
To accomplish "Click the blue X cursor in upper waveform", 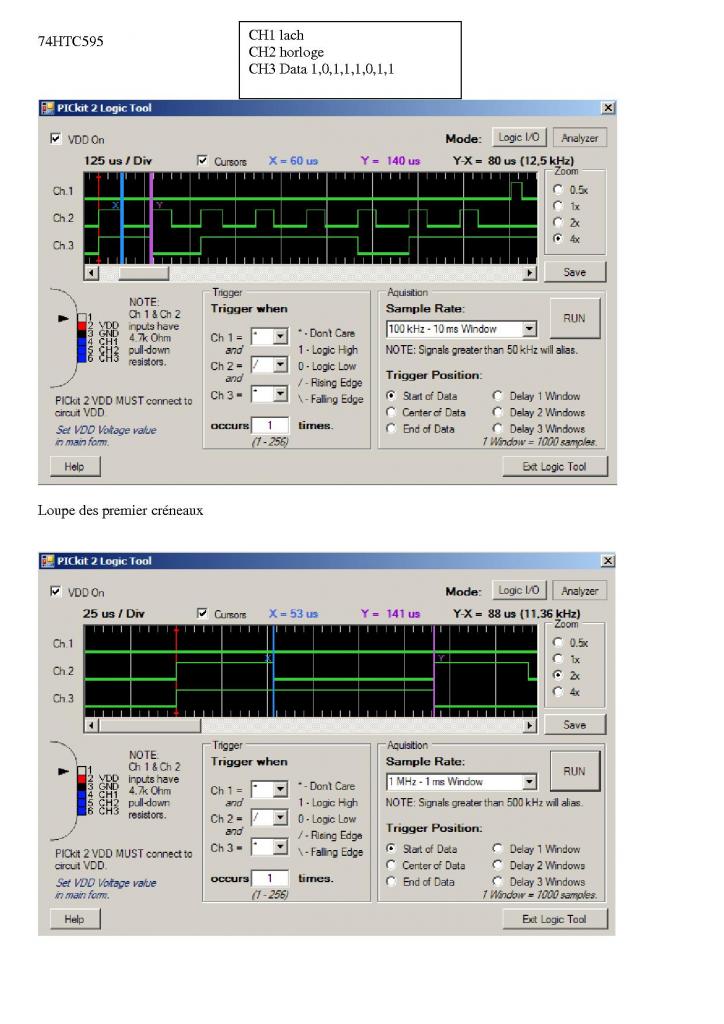I will tap(121, 218).
